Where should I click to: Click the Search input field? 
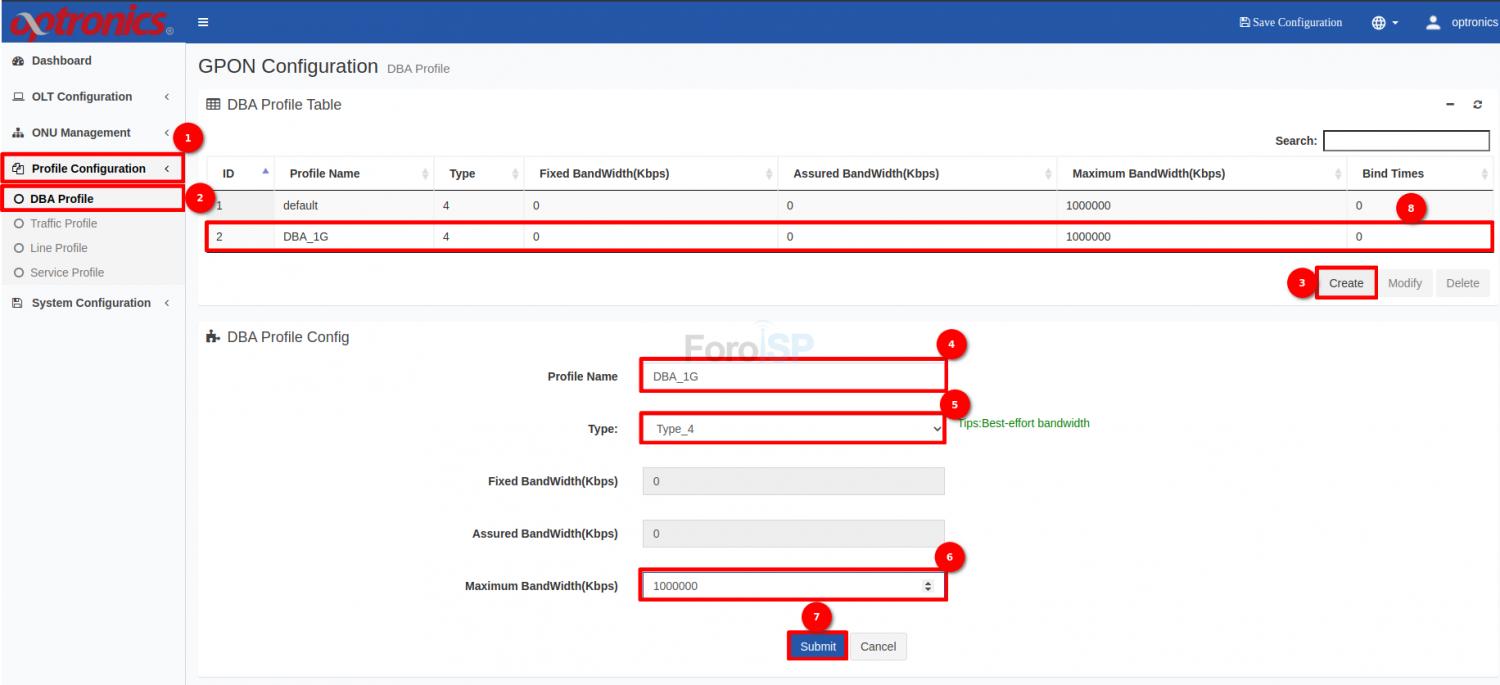pos(1406,141)
